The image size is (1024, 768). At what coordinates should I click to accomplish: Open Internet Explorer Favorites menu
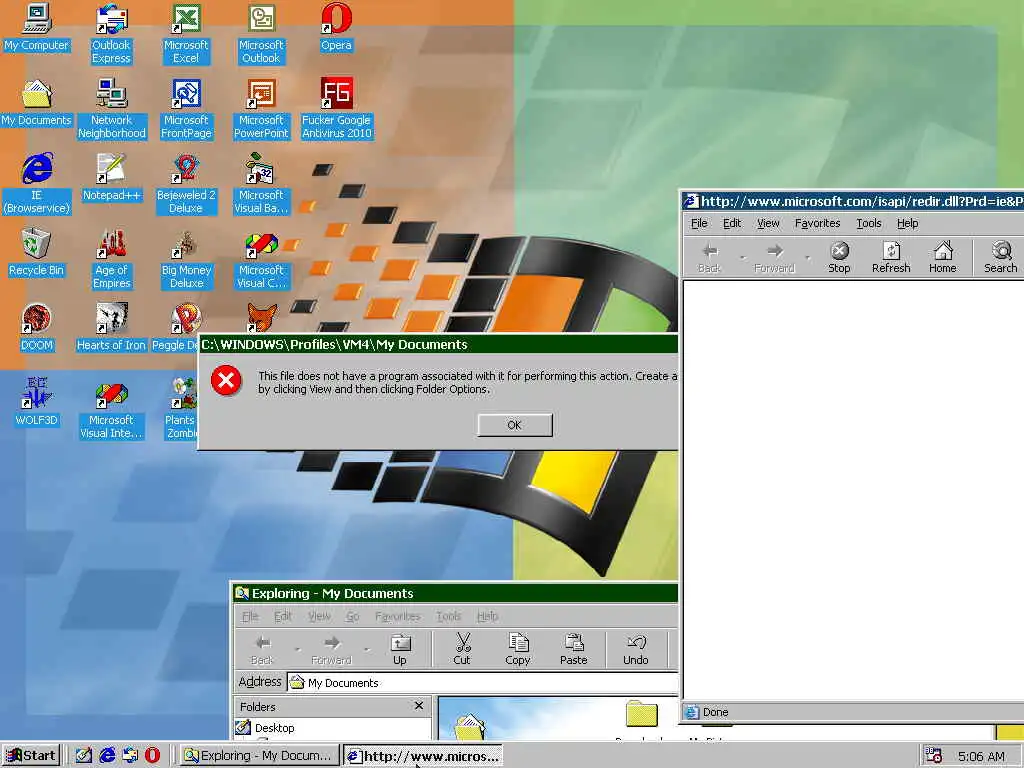817,223
